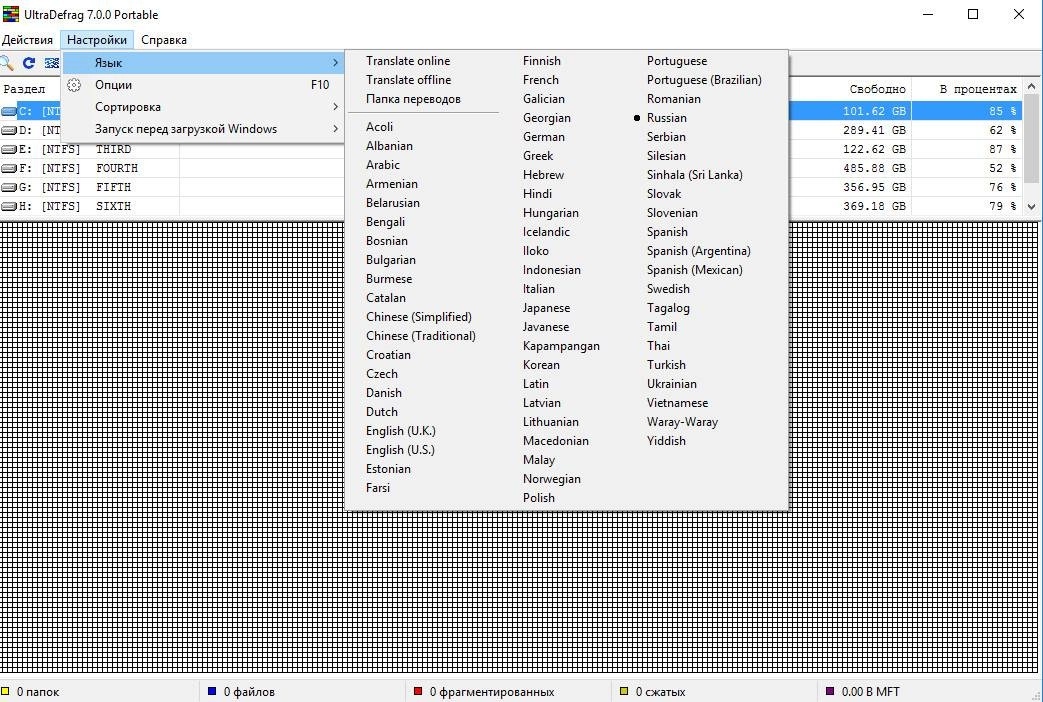Choose Translate online
The image size is (1043, 702).
(408, 61)
